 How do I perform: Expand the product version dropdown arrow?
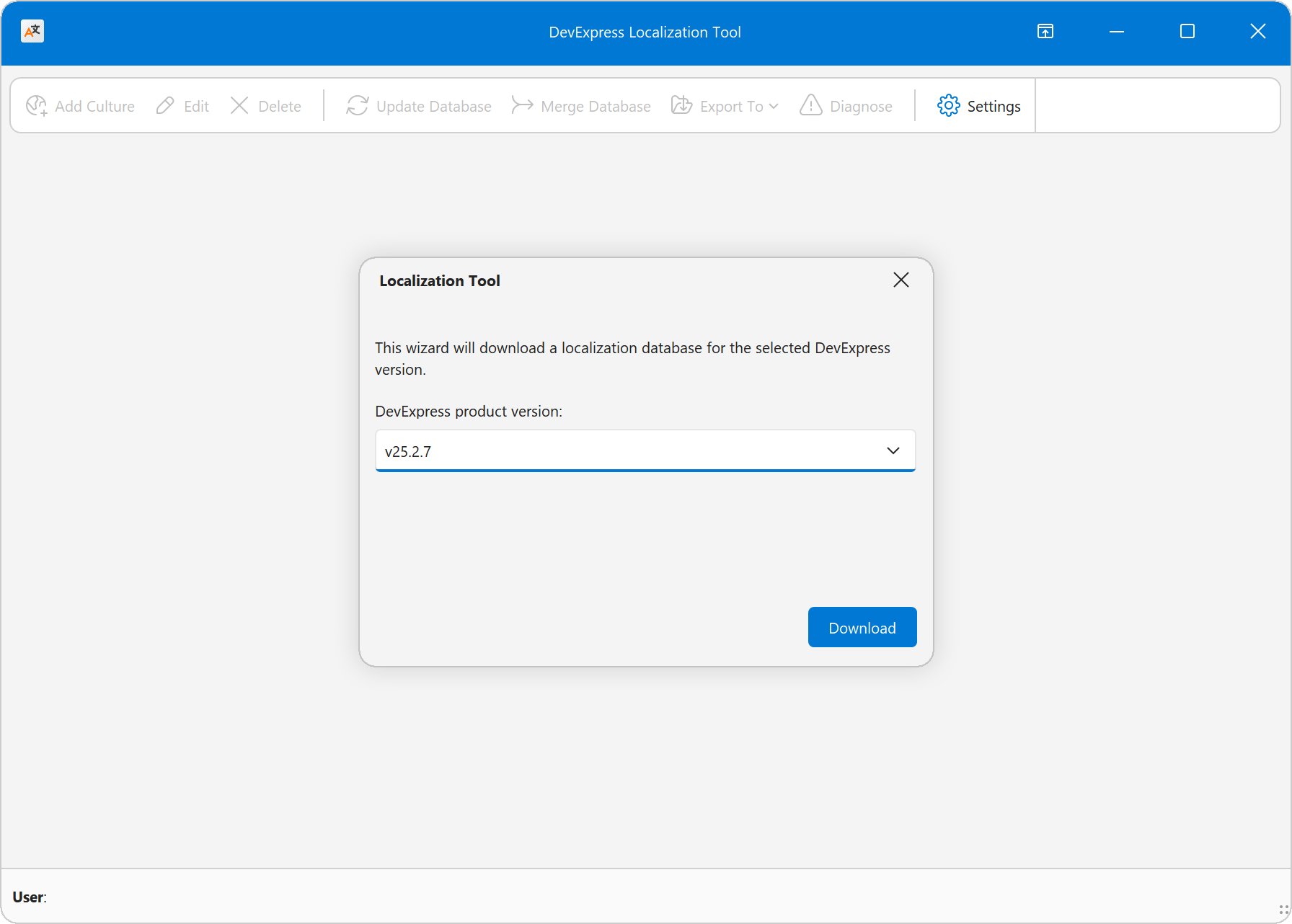(893, 450)
